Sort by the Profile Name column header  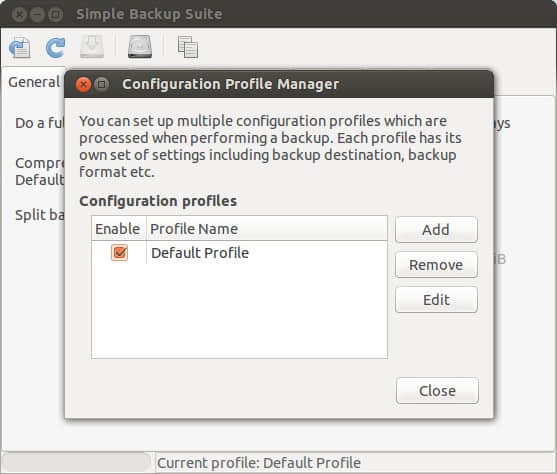tap(267, 228)
